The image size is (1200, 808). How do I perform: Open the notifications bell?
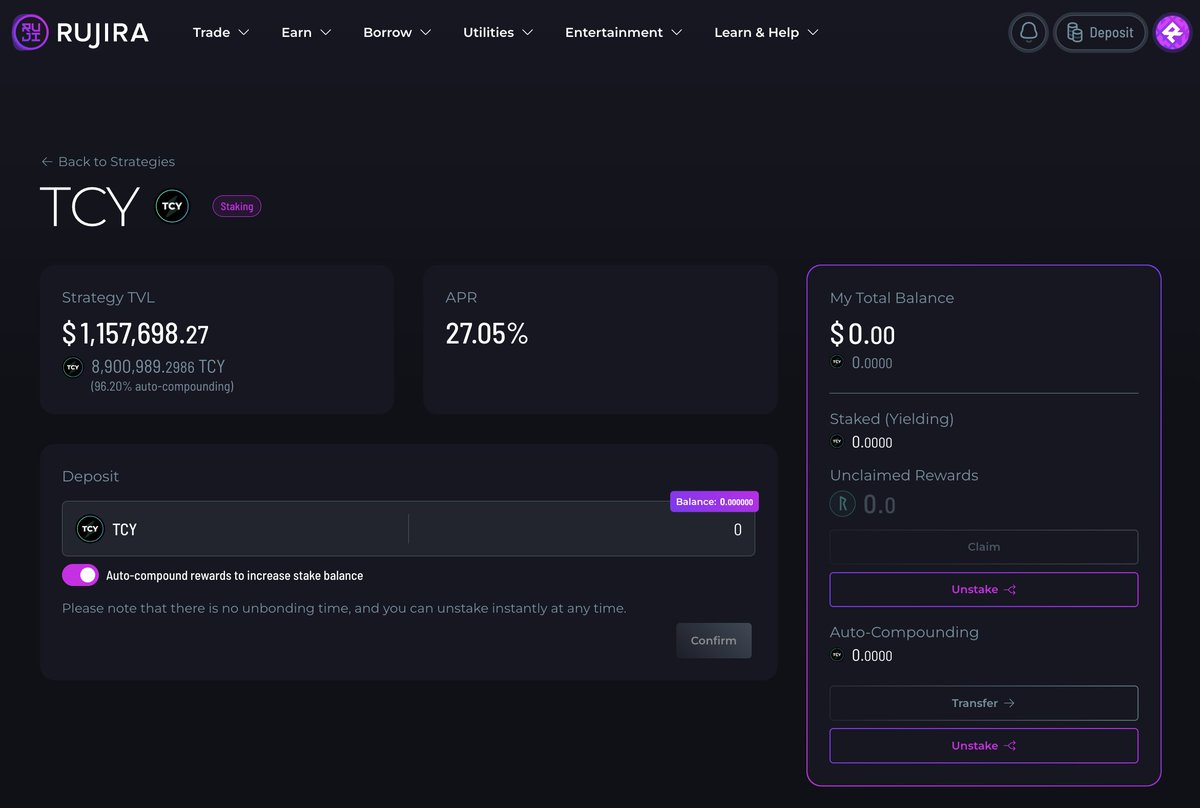tap(1028, 32)
